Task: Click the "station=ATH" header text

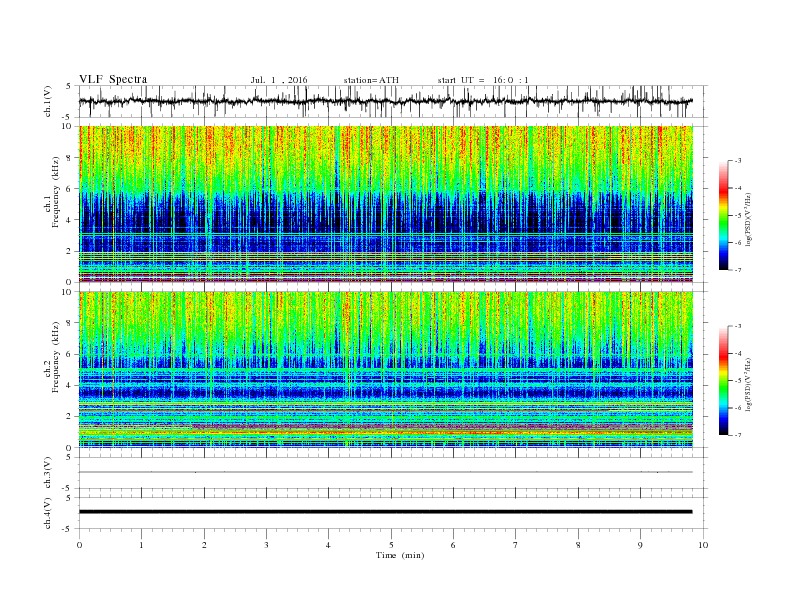Action: pos(371,80)
